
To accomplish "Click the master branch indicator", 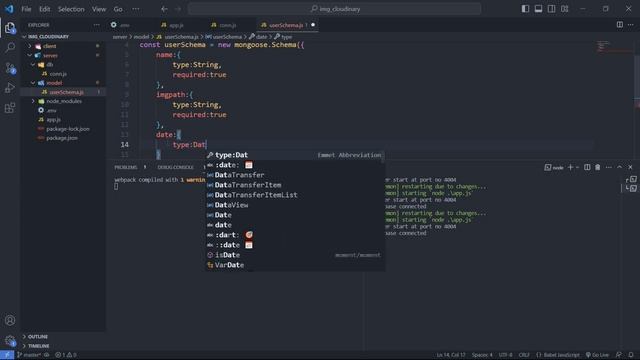I will coord(29,355).
